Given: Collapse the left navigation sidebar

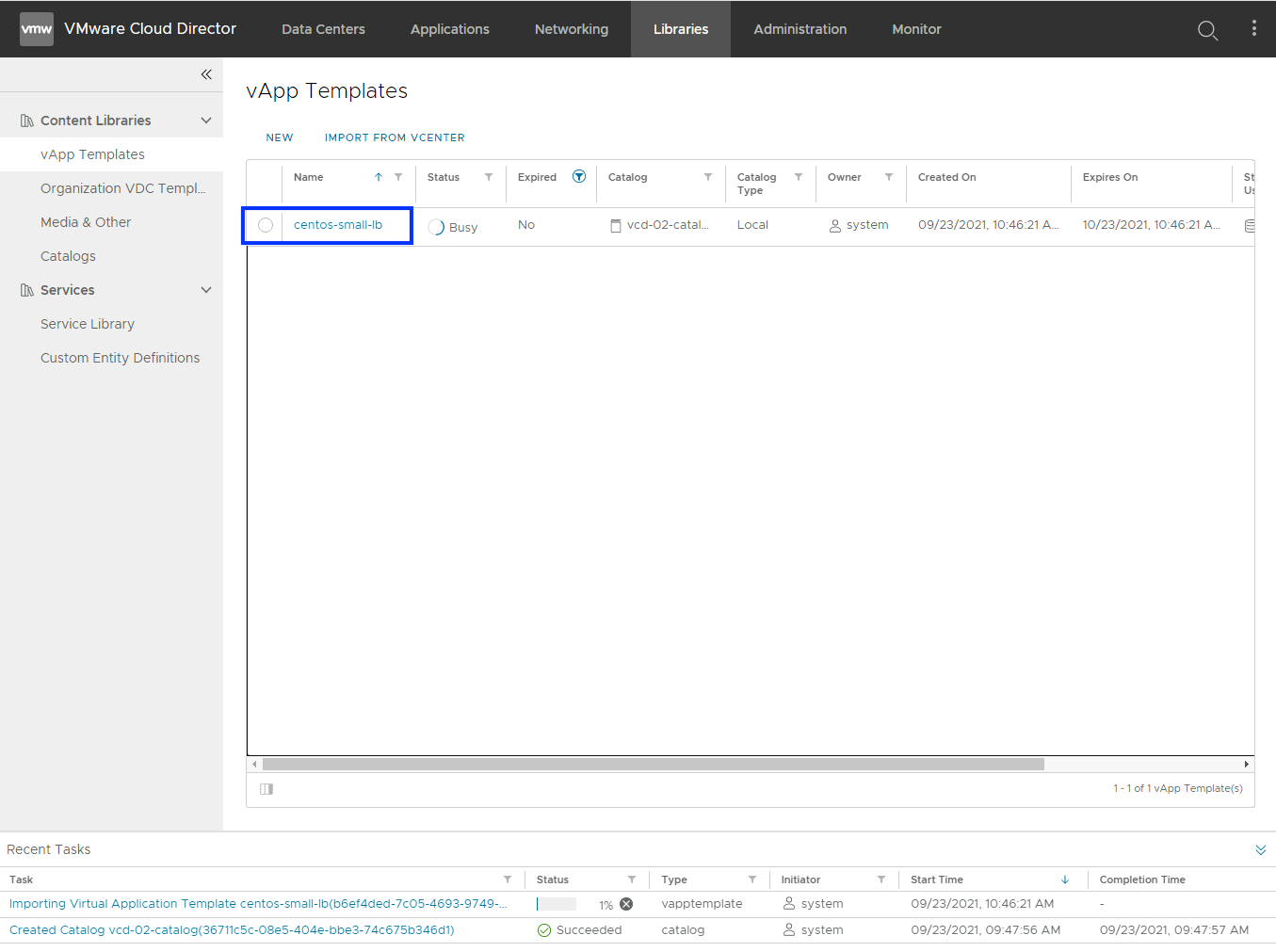Looking at the screenshot, I should pyautogui.click(x=206, y=74).
